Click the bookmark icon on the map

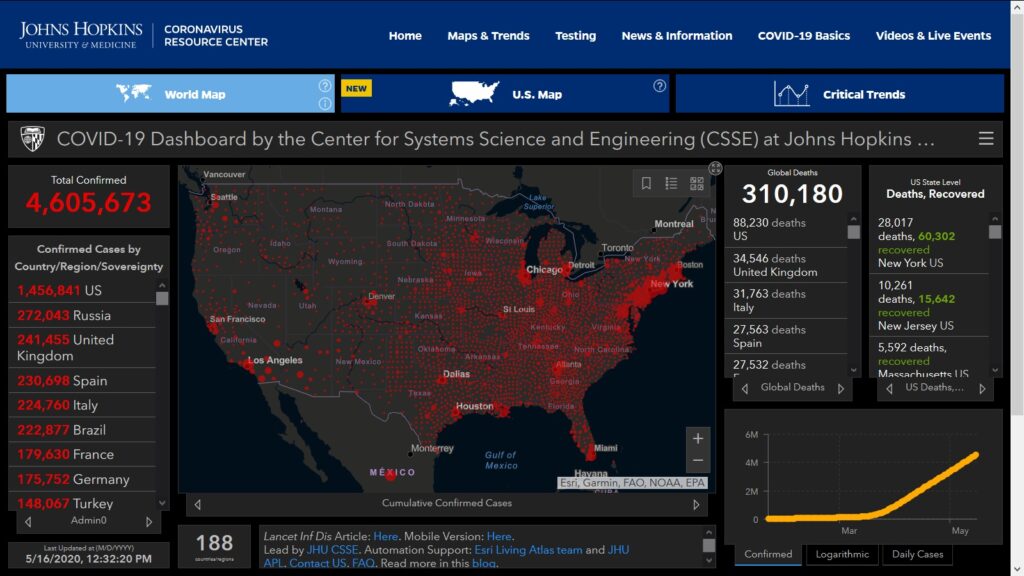(x=646, y=184)
